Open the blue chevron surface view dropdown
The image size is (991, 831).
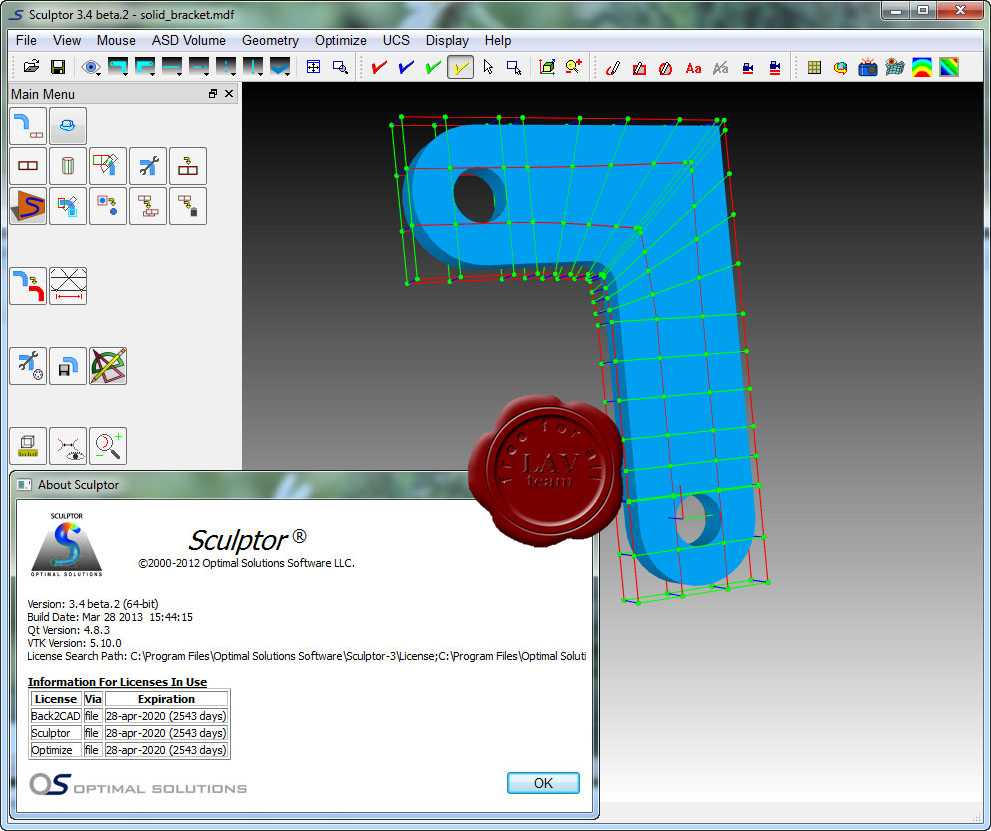[280, 67]
